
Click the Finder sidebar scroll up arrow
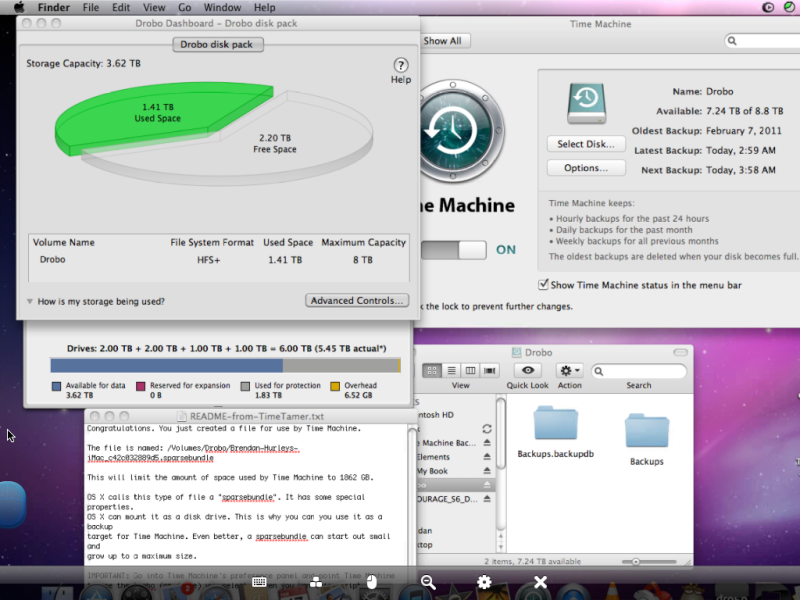point(501,536)
